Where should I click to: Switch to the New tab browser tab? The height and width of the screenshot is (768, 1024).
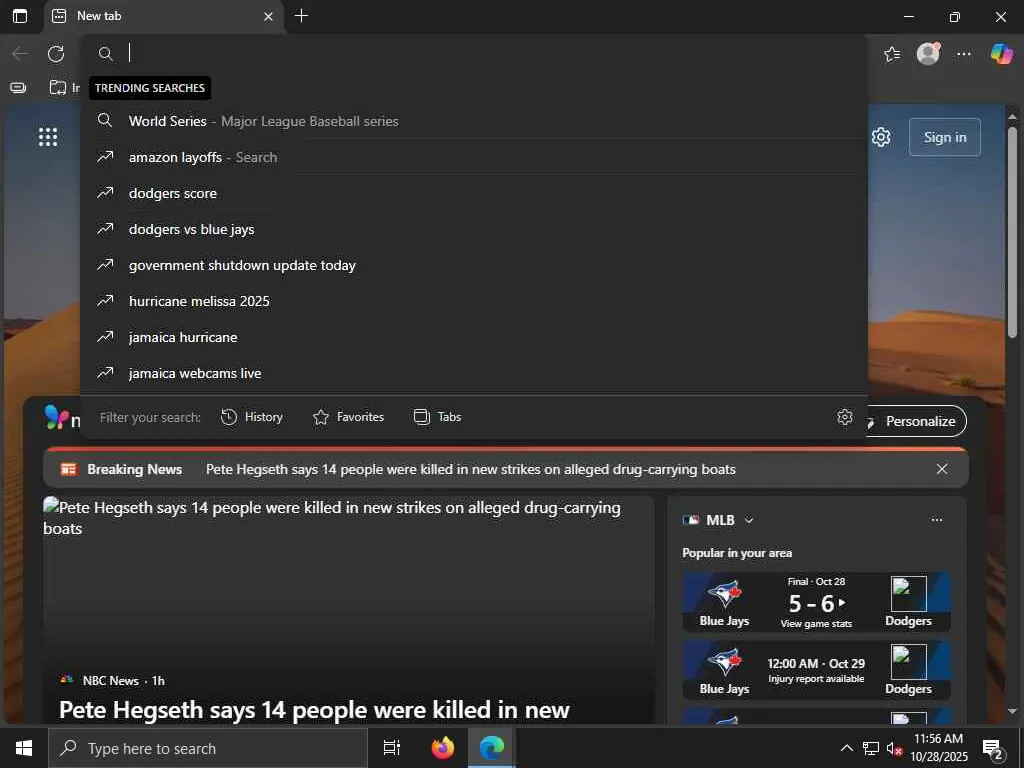pyautogui.click(x=163, y=16)
